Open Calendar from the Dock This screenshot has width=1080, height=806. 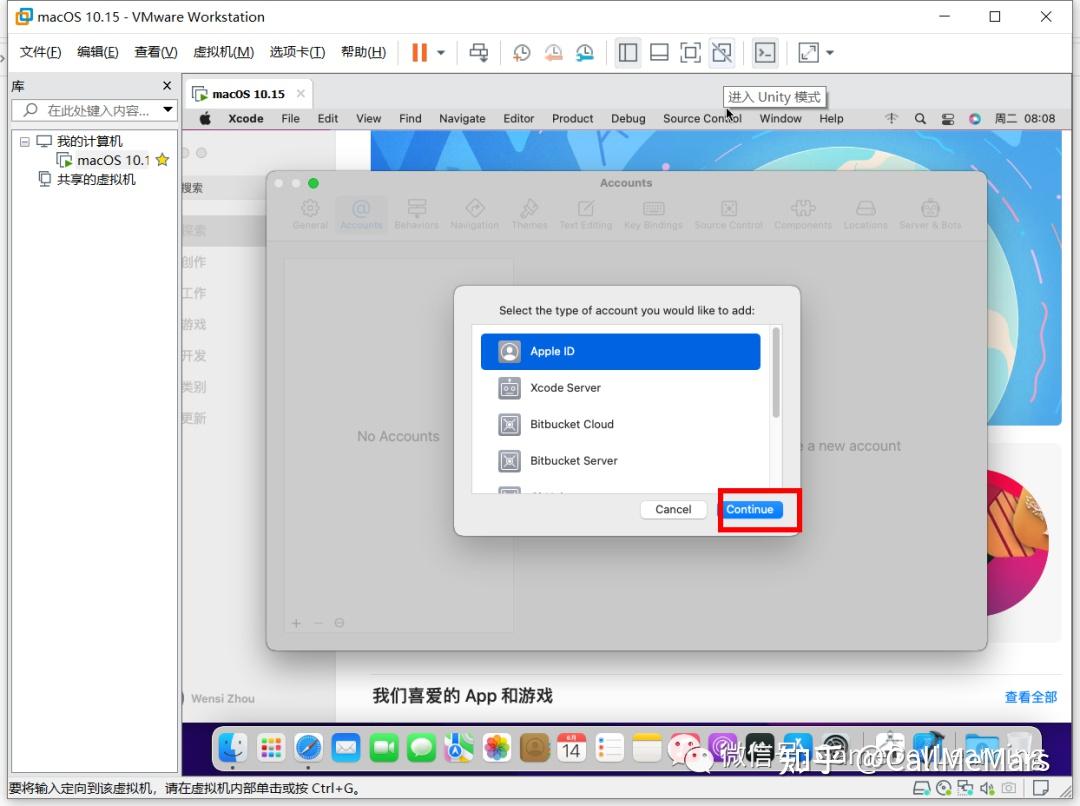571,747
